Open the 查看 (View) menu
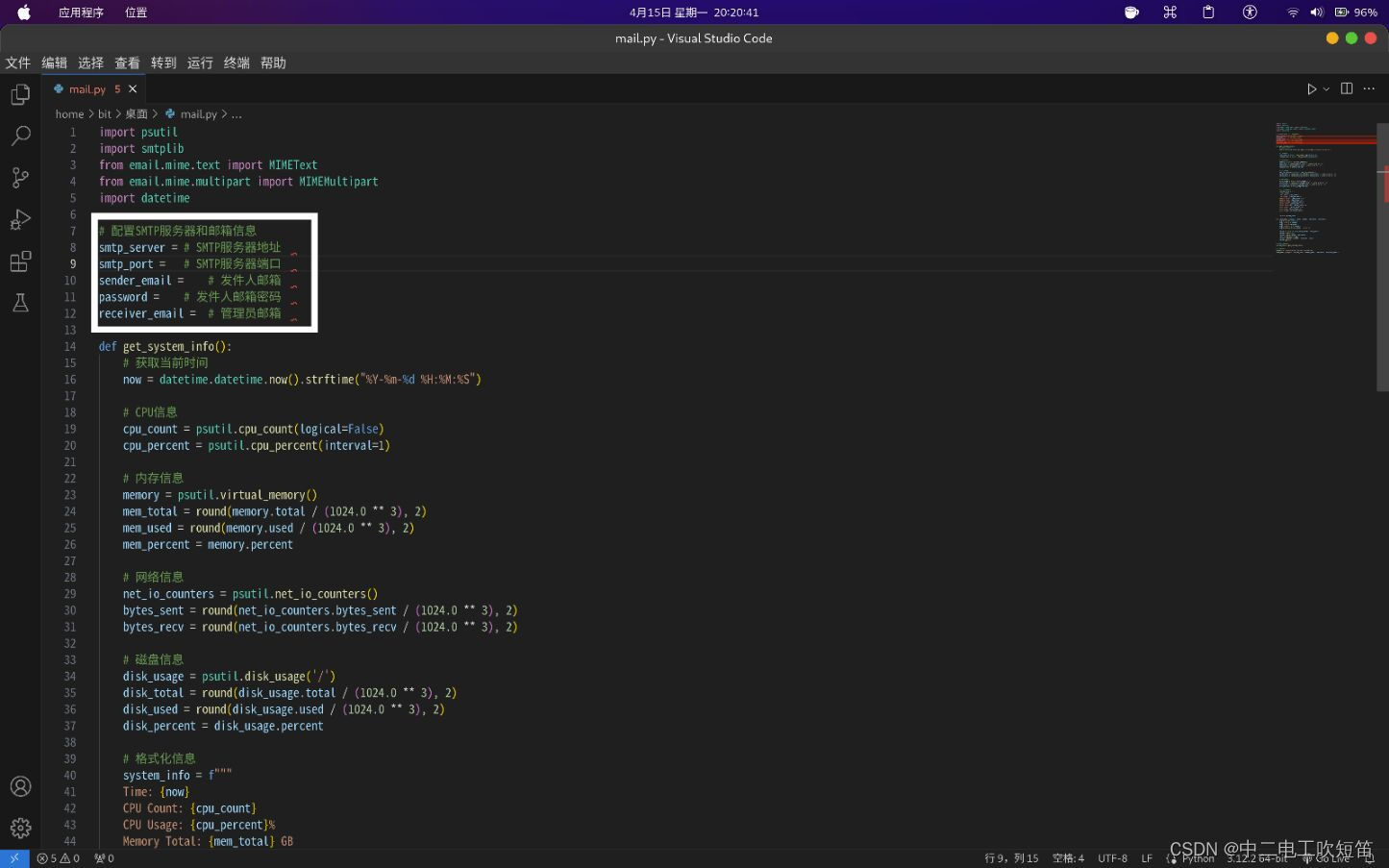 point(127,62)
